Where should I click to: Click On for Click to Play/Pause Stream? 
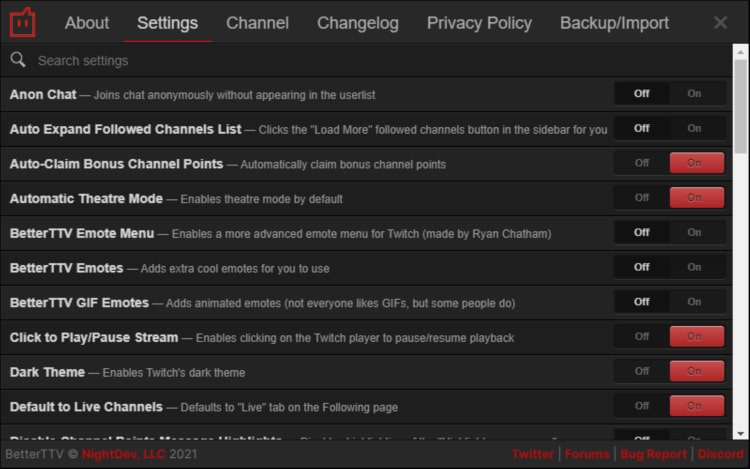click(696, 337)
